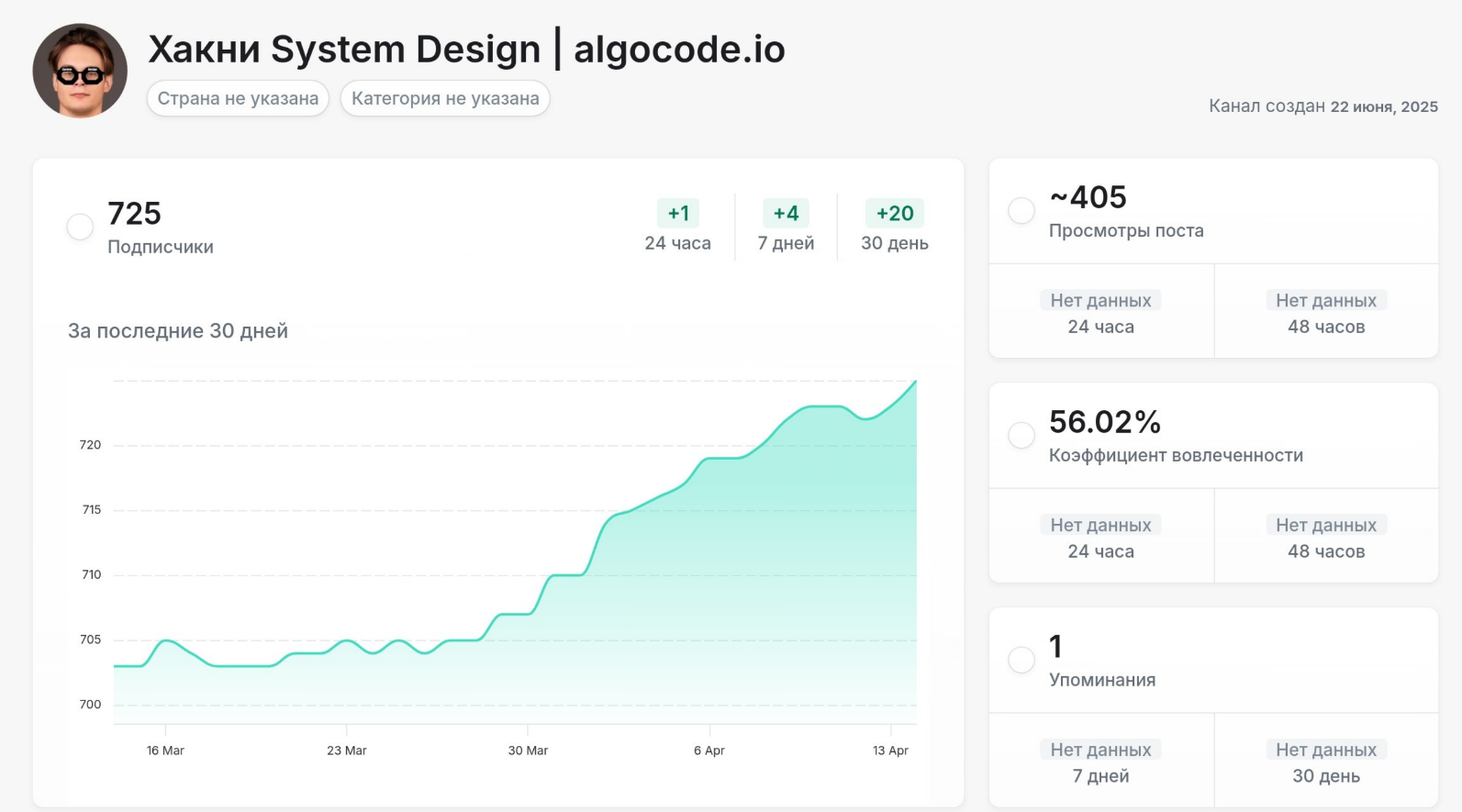This screenshot has height=812, width=1462.
Task: Click the 6 Apr tick on chart axis
Action: tap(709, 750)
